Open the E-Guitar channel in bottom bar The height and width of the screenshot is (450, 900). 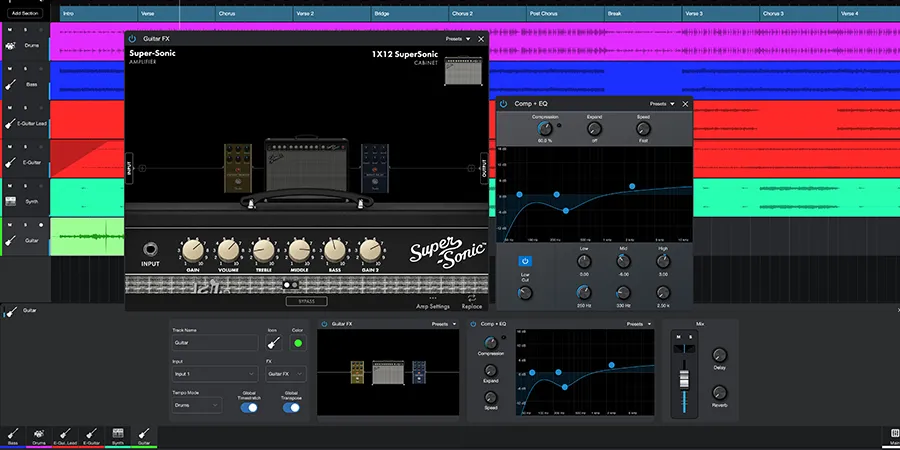click(x=91, y=436)
